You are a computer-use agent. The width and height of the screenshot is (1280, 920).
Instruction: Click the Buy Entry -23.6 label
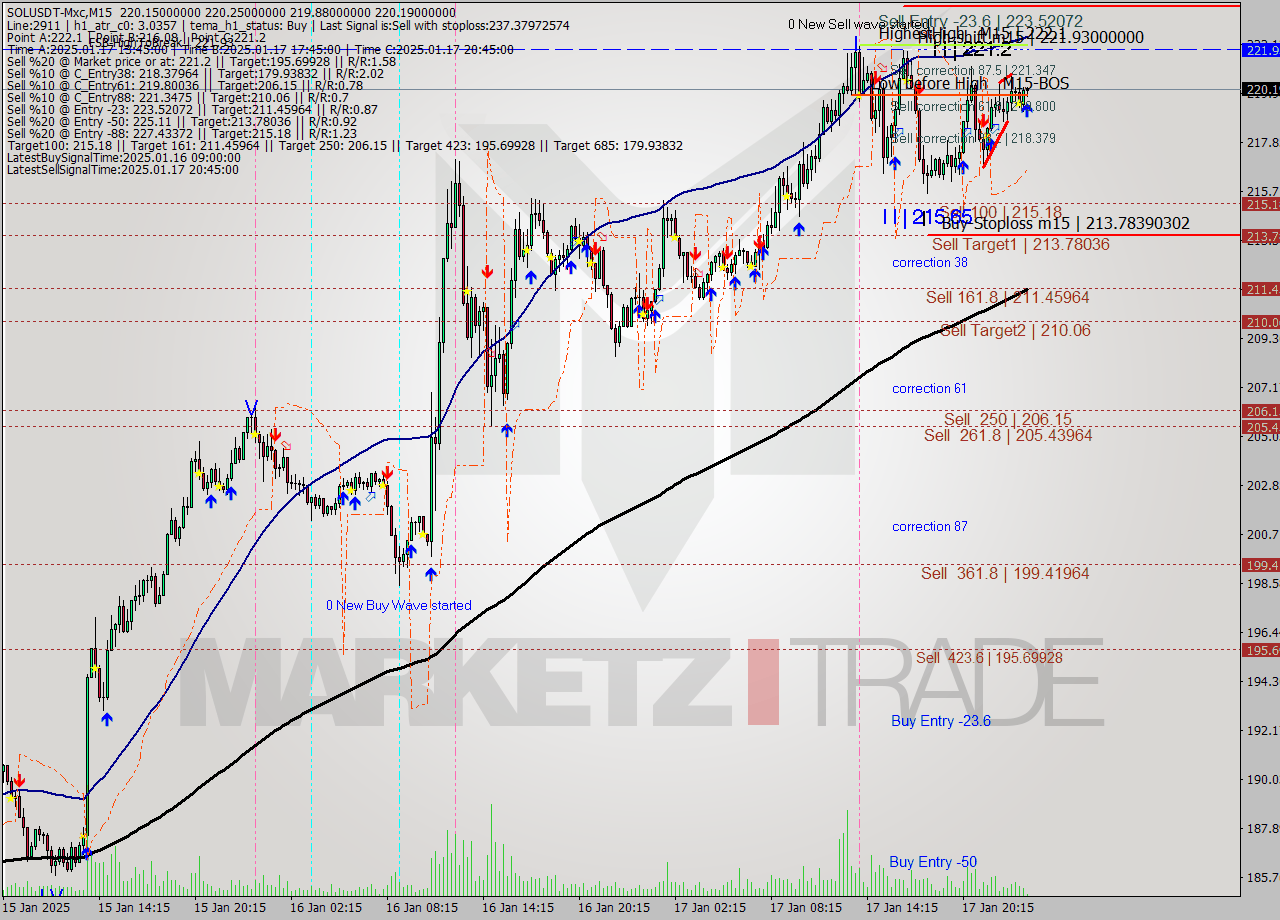[x=941, y=720]
